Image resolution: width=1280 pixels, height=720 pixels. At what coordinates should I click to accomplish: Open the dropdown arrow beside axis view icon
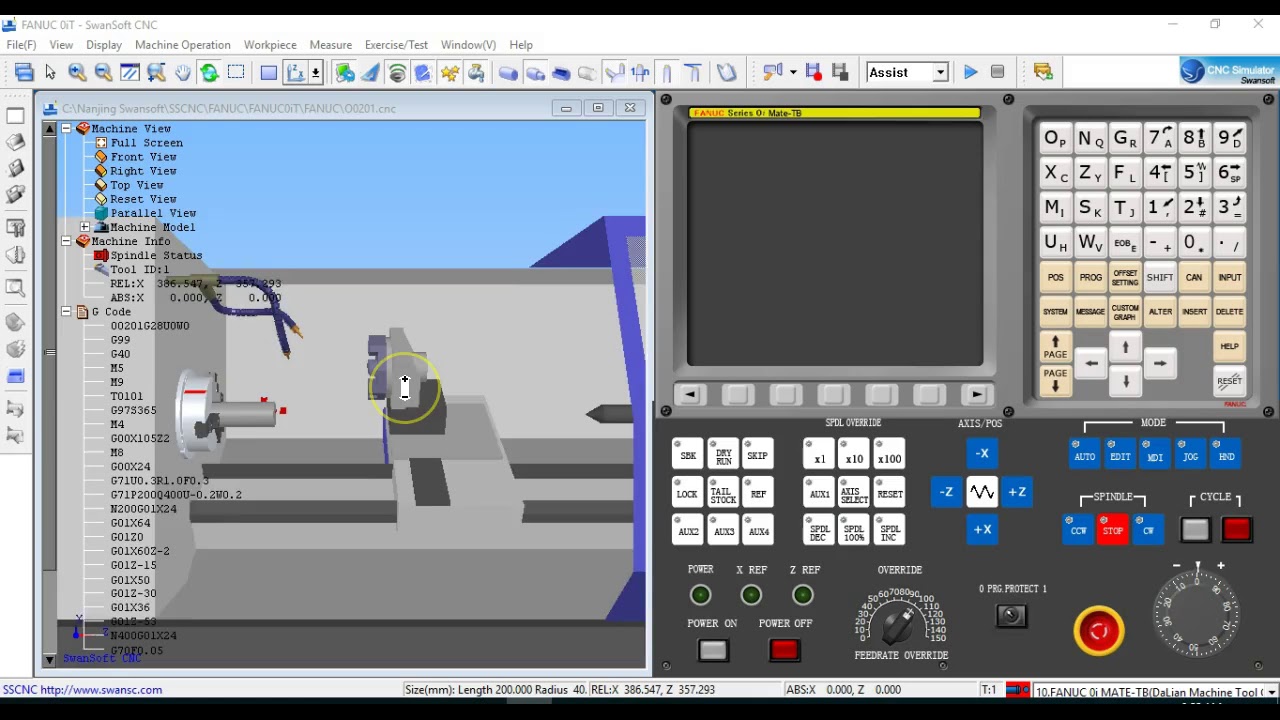tap(315, 72)
